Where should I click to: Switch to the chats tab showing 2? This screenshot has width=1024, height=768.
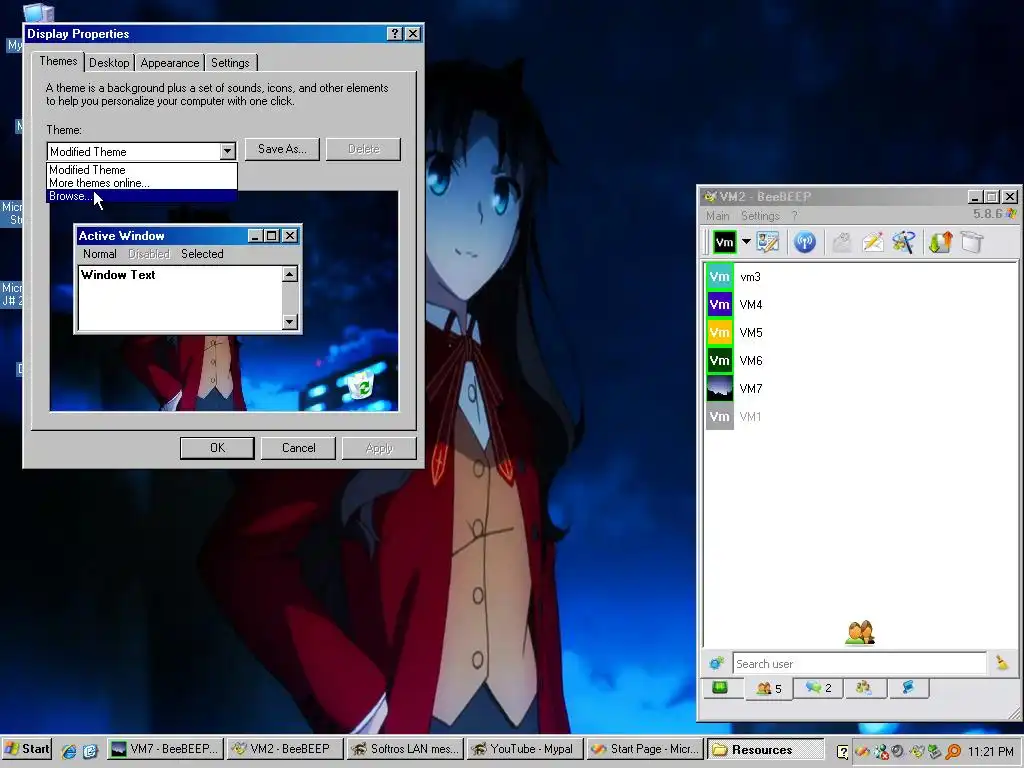818,688
